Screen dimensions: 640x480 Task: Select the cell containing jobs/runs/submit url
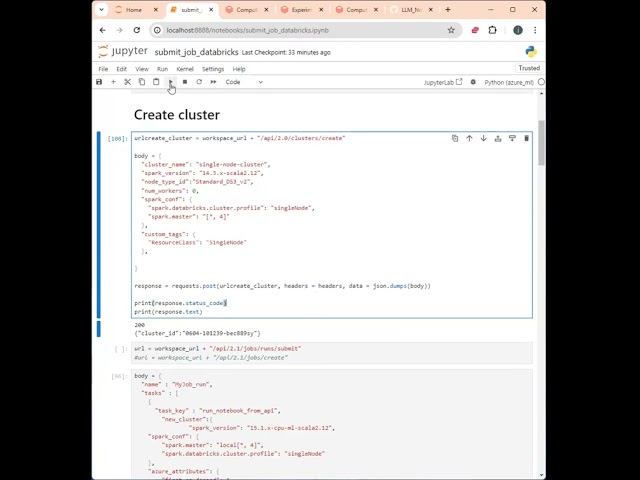[332, 353]
